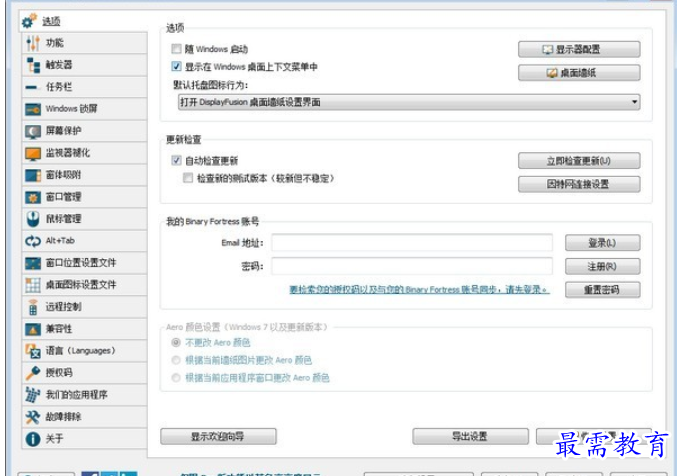Click the key icon for 授权码
The height and width of the screenshot is (476, 677).
33,372
